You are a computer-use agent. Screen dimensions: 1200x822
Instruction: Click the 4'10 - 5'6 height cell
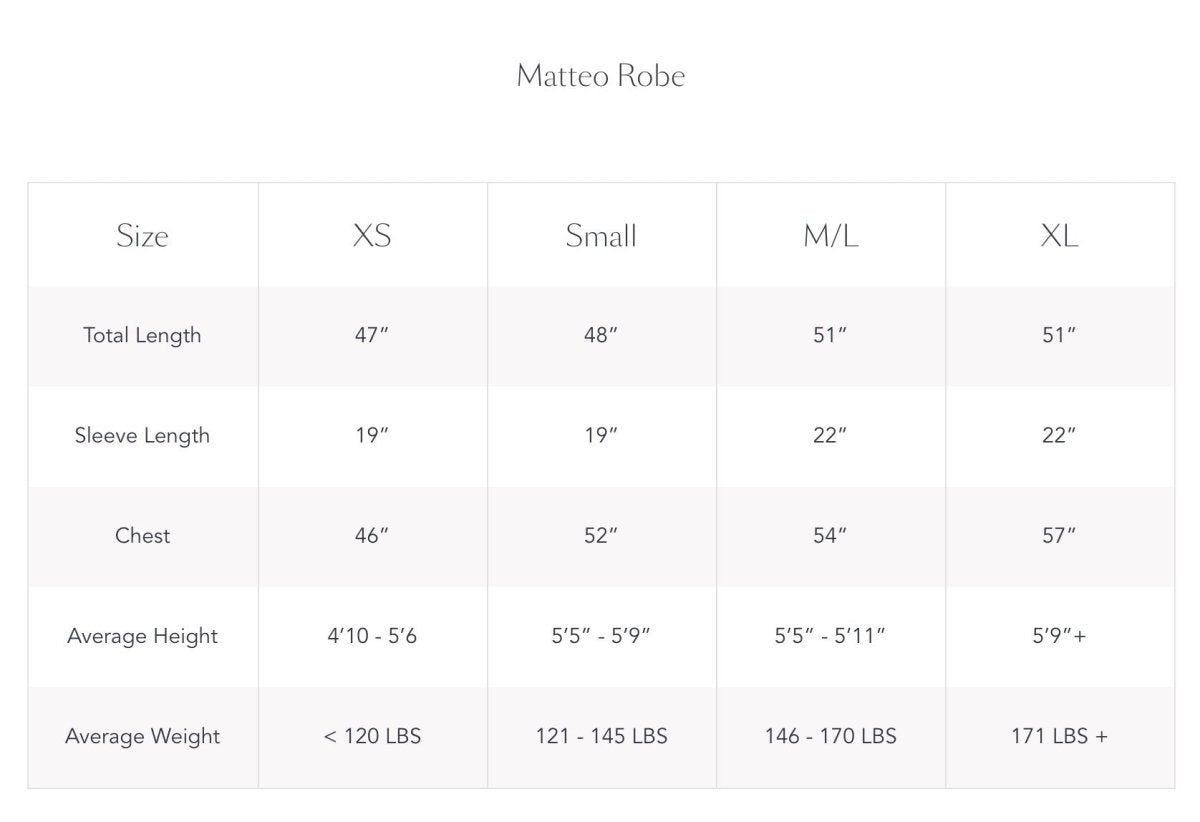pyautogui.click(x=371, y=636)
